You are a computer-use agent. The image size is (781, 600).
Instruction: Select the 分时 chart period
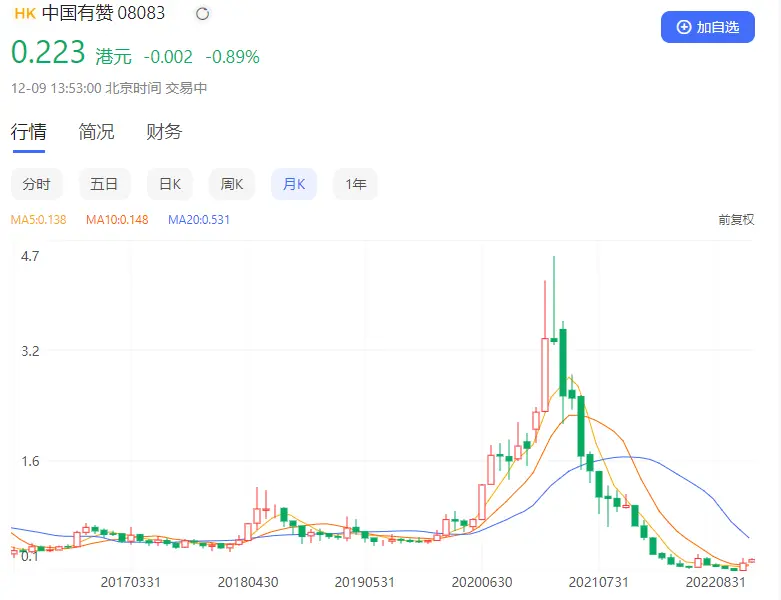point(36,184)
